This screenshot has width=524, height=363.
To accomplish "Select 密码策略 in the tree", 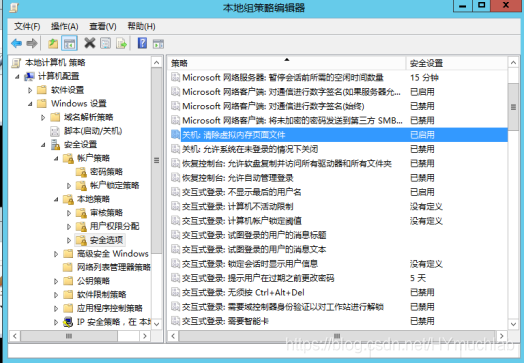I will pyautogui.click(x=106, y=172).
